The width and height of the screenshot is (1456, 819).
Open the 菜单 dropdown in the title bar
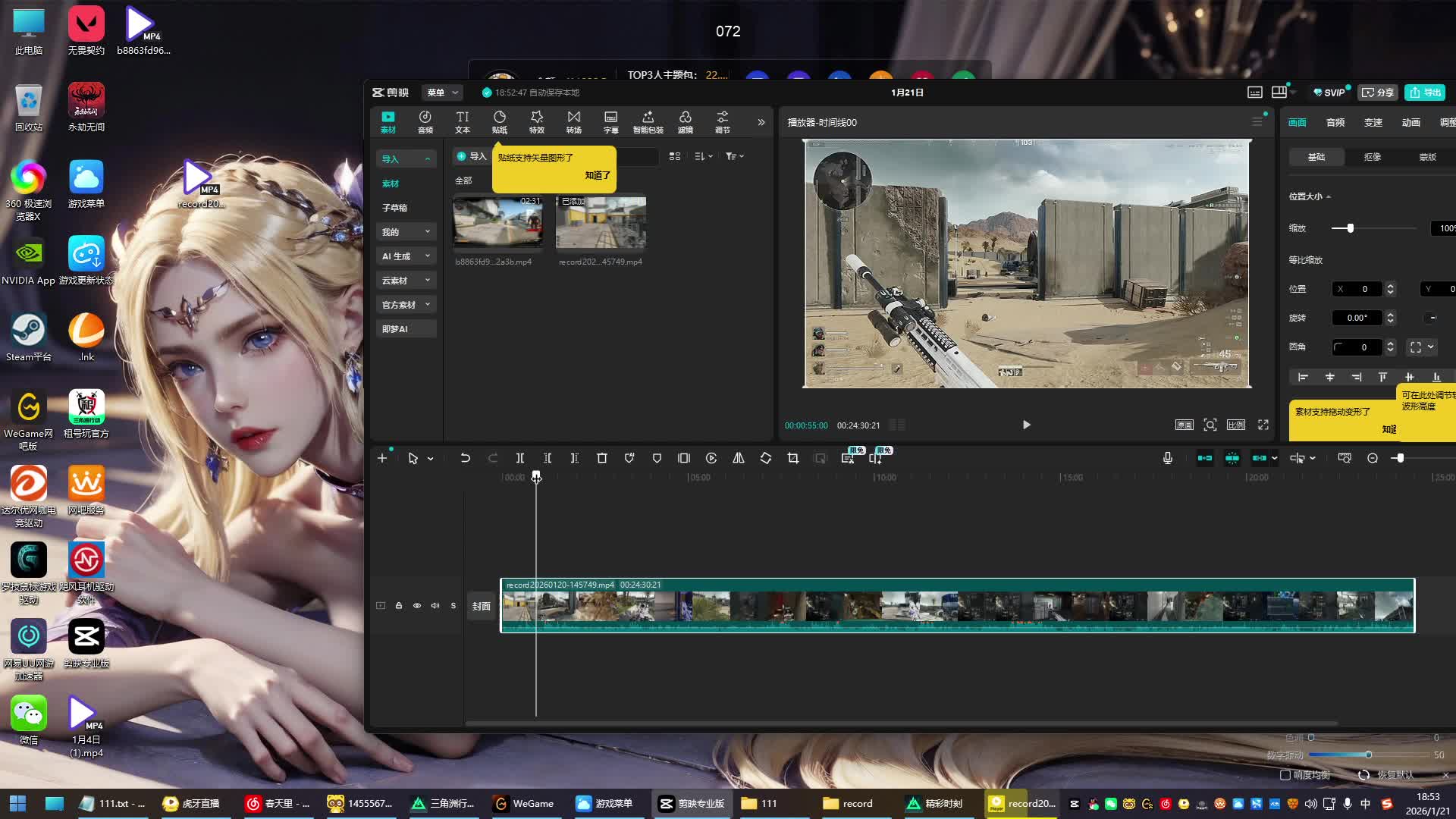click(x=443, y=93)
